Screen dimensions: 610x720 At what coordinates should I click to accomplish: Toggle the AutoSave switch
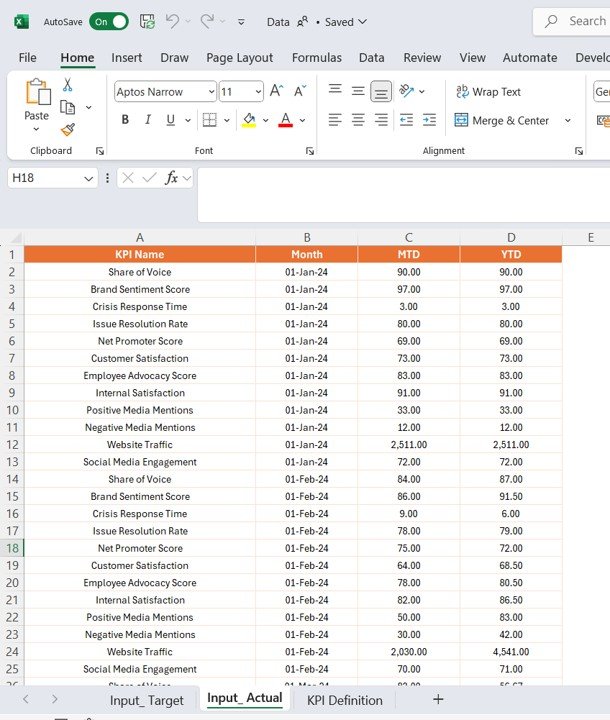pyautogui.click(x=108, y=21)
